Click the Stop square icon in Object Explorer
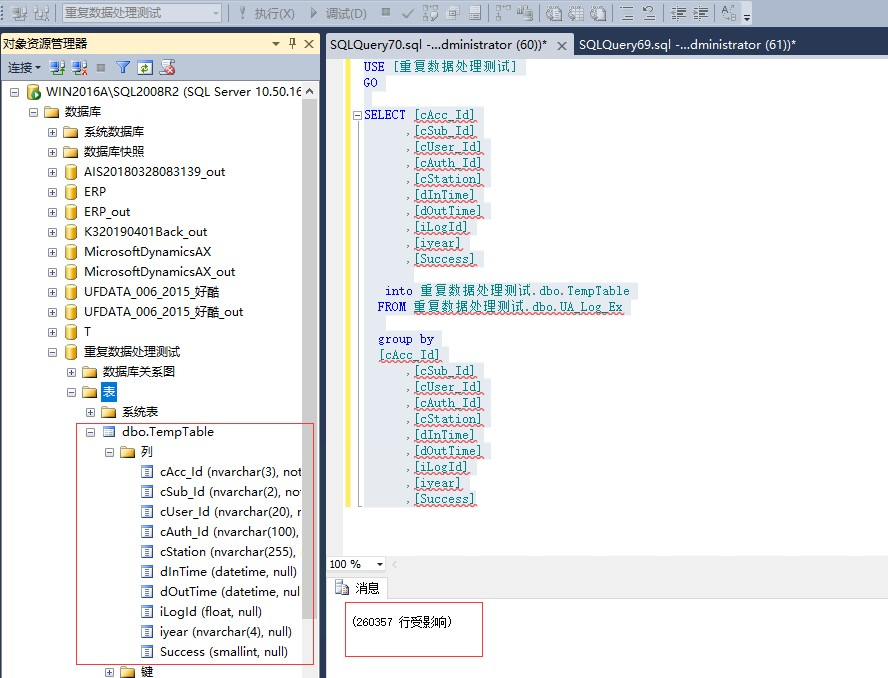 pyautogui.click(x=101, y=68)
